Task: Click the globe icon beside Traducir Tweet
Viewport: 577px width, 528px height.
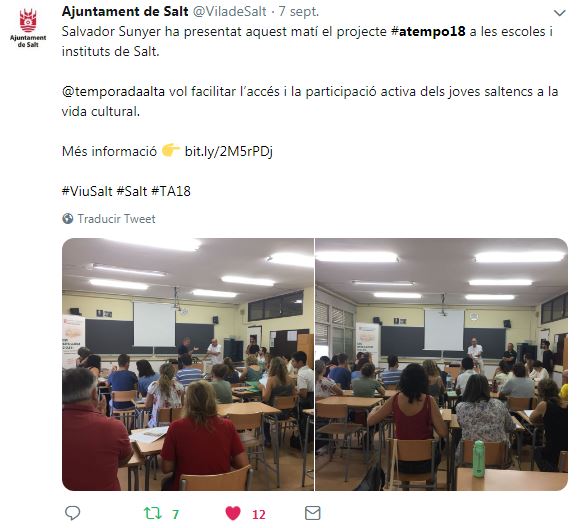Action: [68, 219]
